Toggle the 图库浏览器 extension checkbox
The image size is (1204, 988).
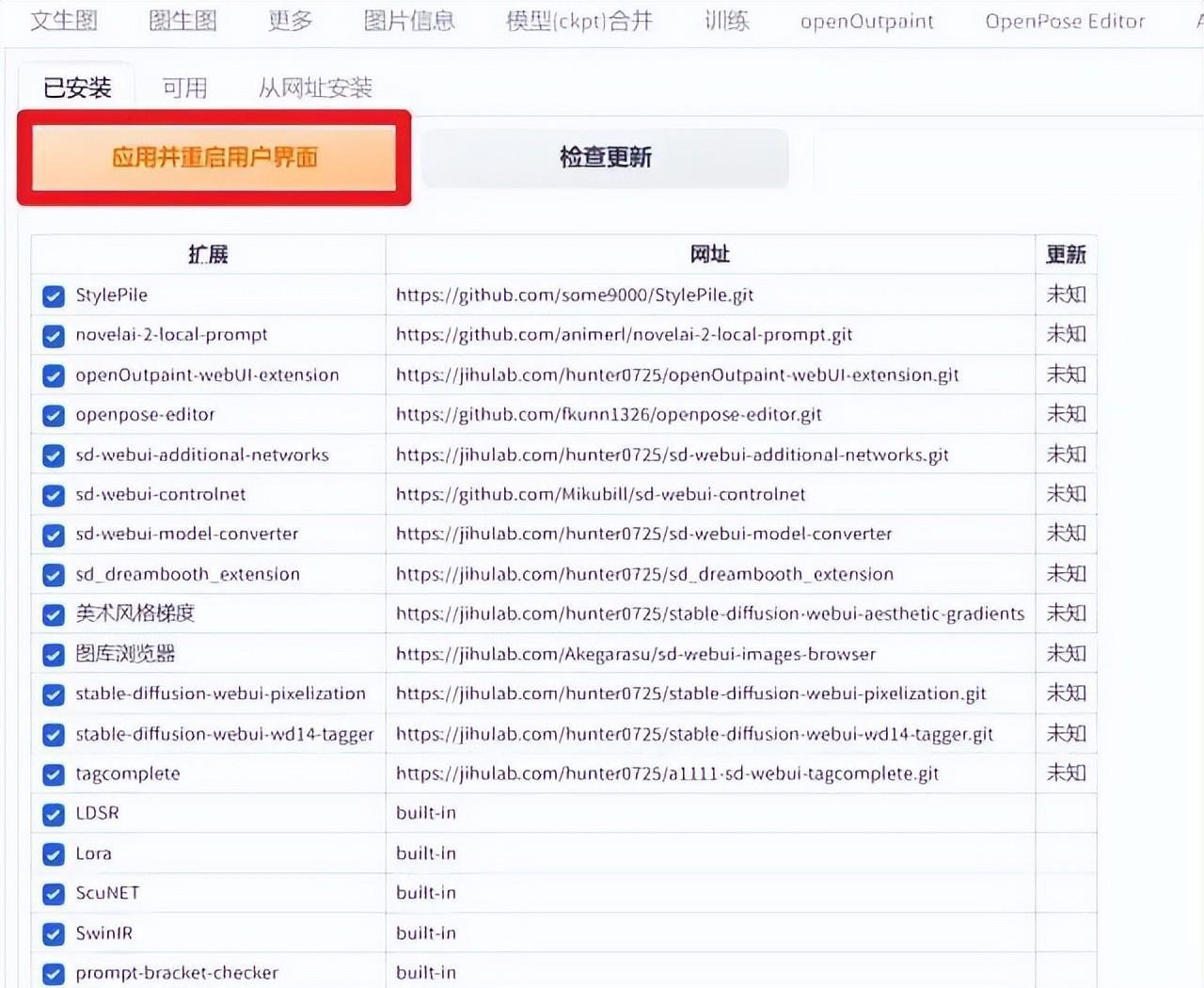point(54,656)
